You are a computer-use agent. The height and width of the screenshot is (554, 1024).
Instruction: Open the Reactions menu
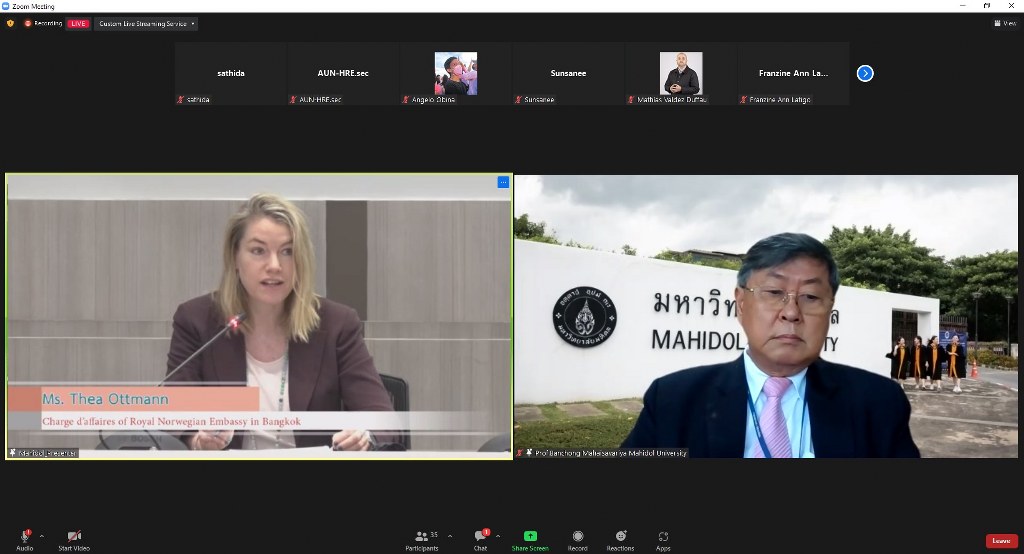(620, 537)
